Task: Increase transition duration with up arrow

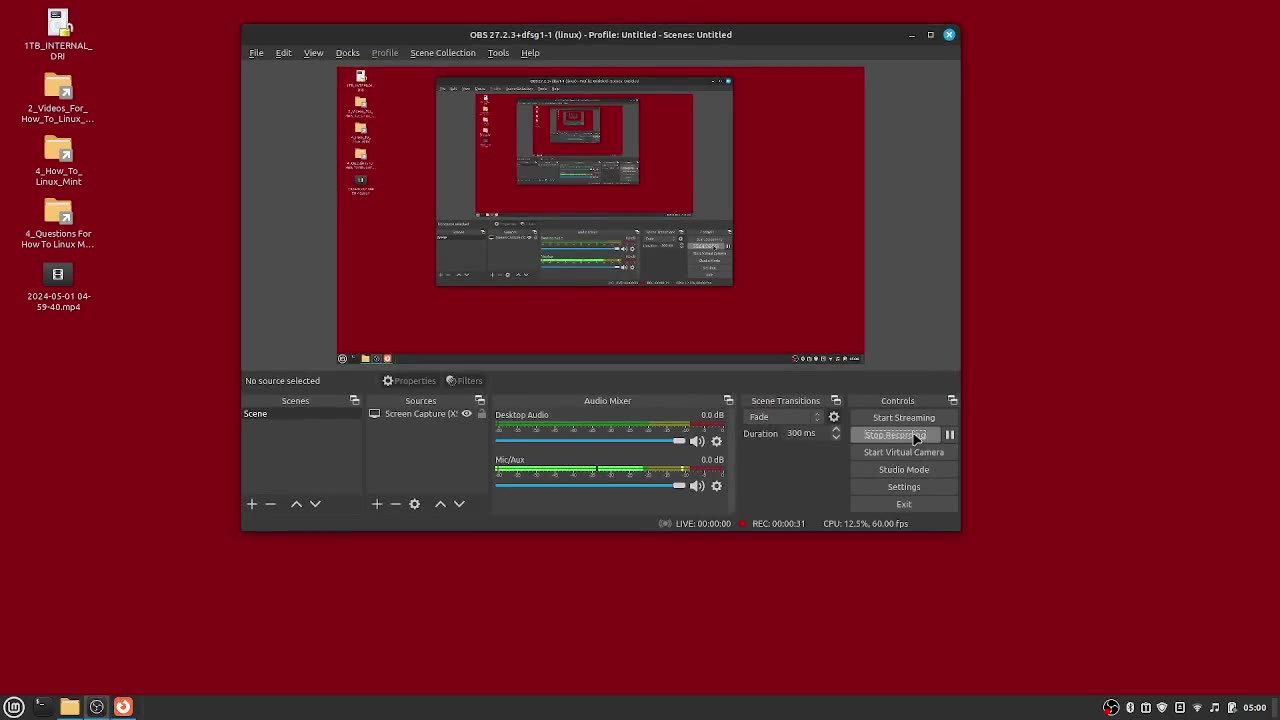Action: [836, 430]
